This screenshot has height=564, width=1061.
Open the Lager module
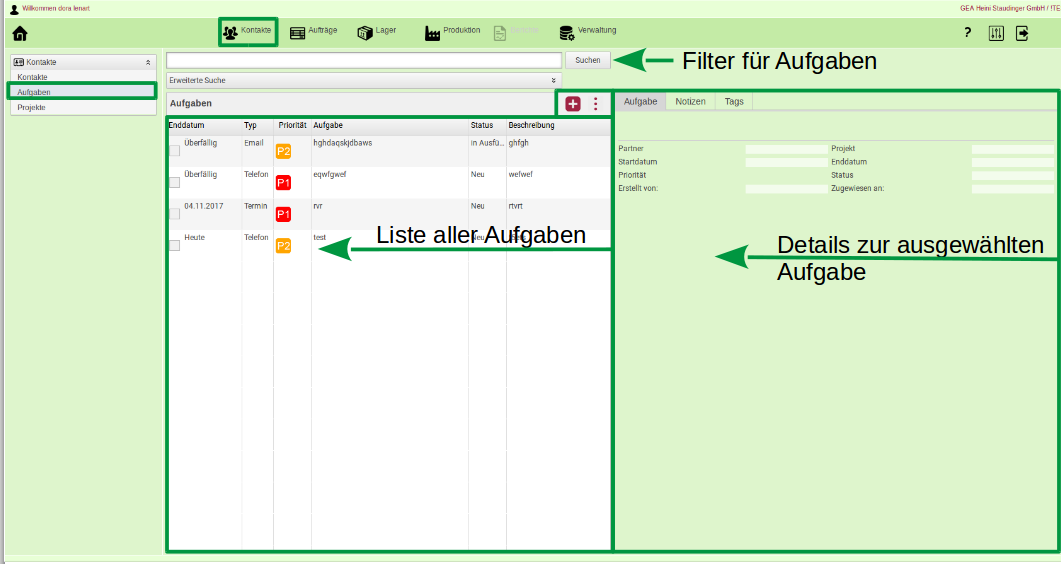click(x=376, y=32)
